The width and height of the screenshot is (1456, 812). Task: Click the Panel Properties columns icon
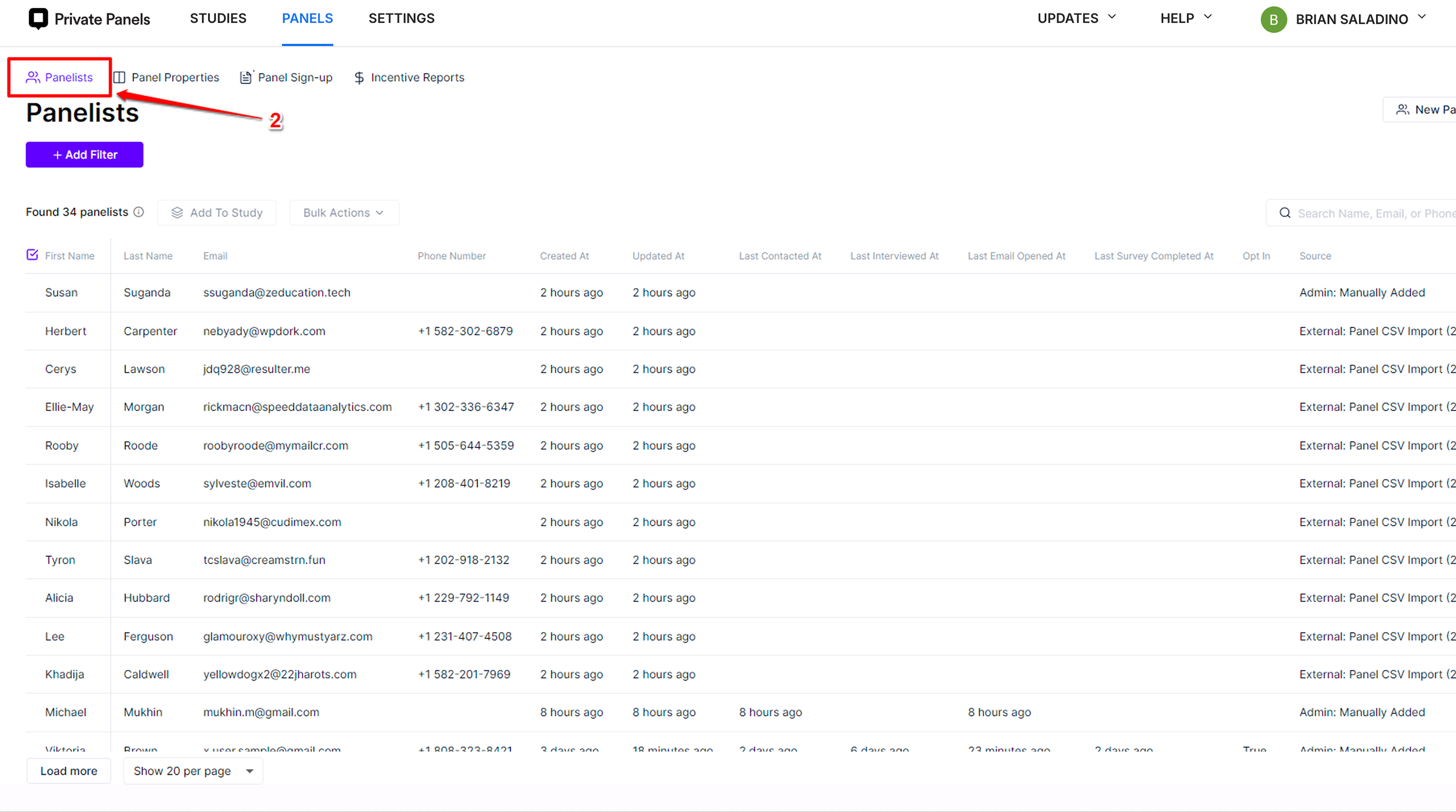[119, 77]
